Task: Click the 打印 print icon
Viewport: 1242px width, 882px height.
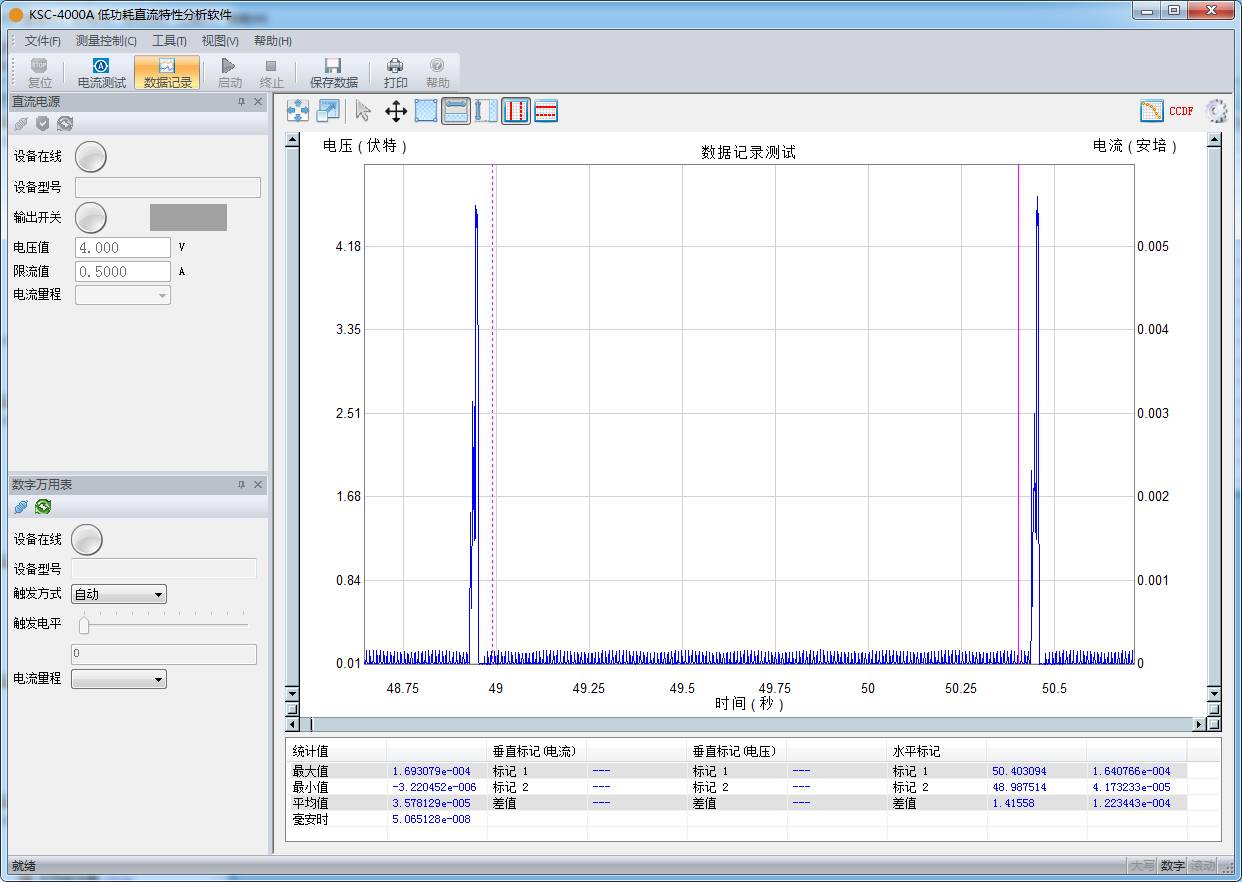Action: [x=395, y=73]
